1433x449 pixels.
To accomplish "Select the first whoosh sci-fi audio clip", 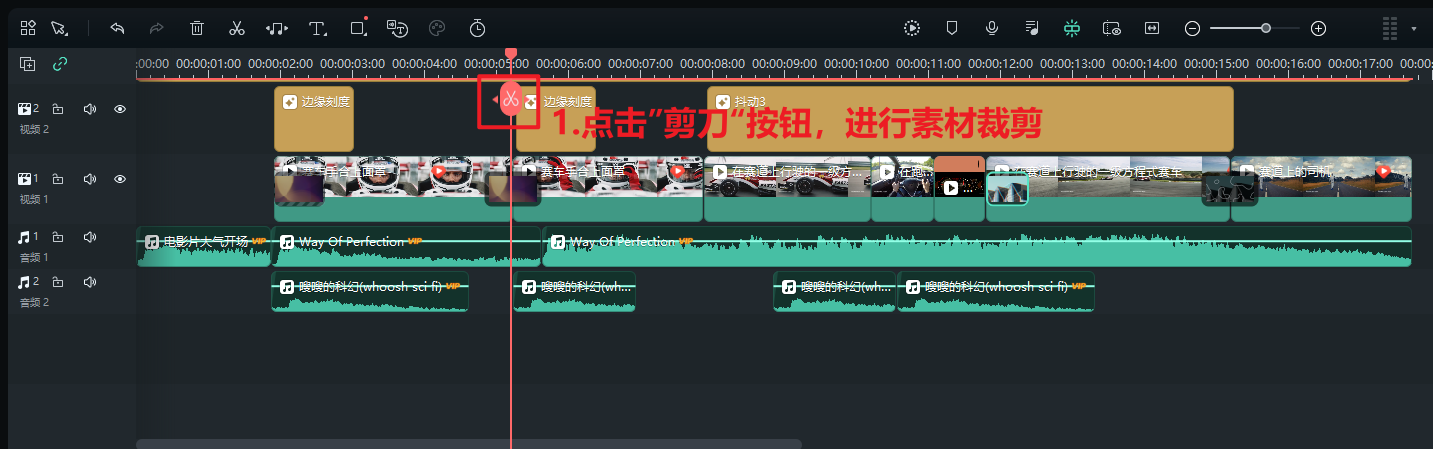I will click(370, 292).
